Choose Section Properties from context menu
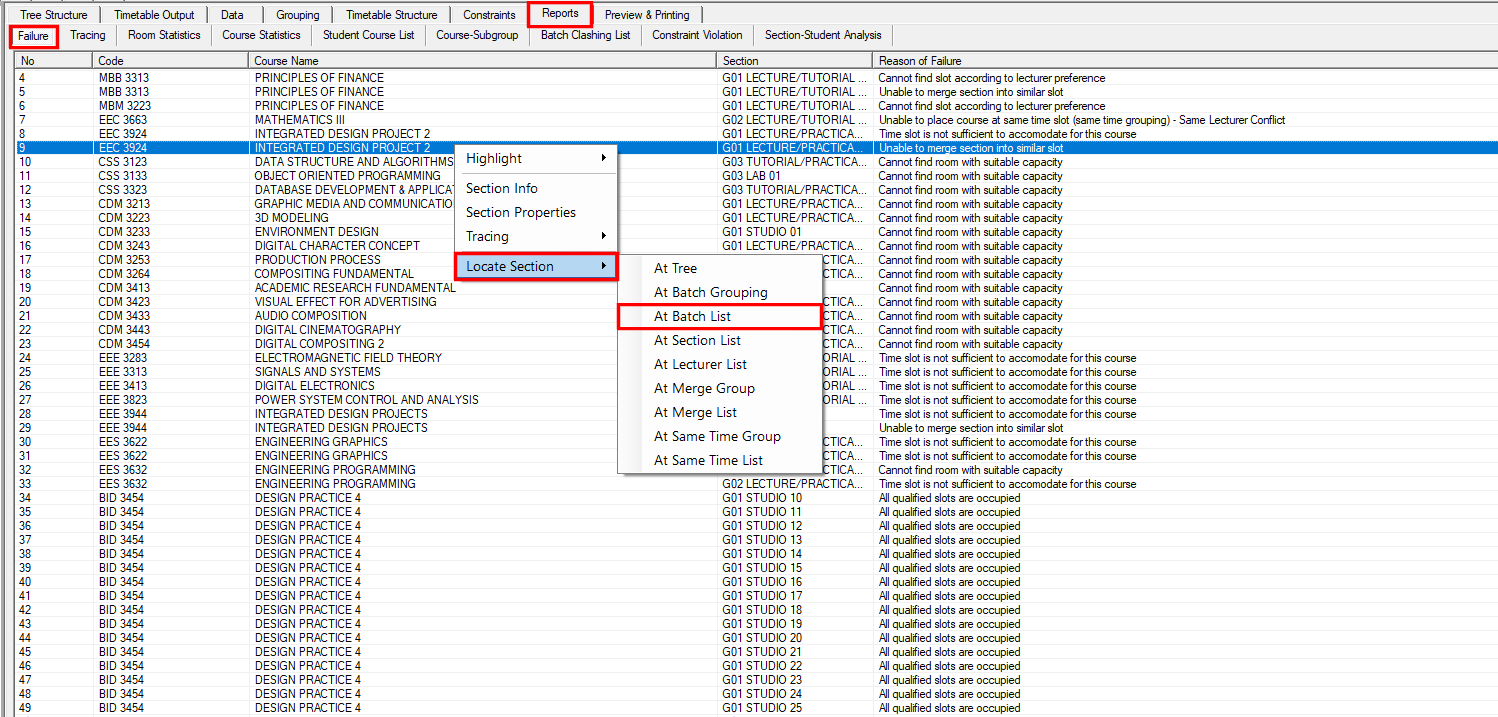Screen dimensions: 1498x717 click(x=536, y=212)
